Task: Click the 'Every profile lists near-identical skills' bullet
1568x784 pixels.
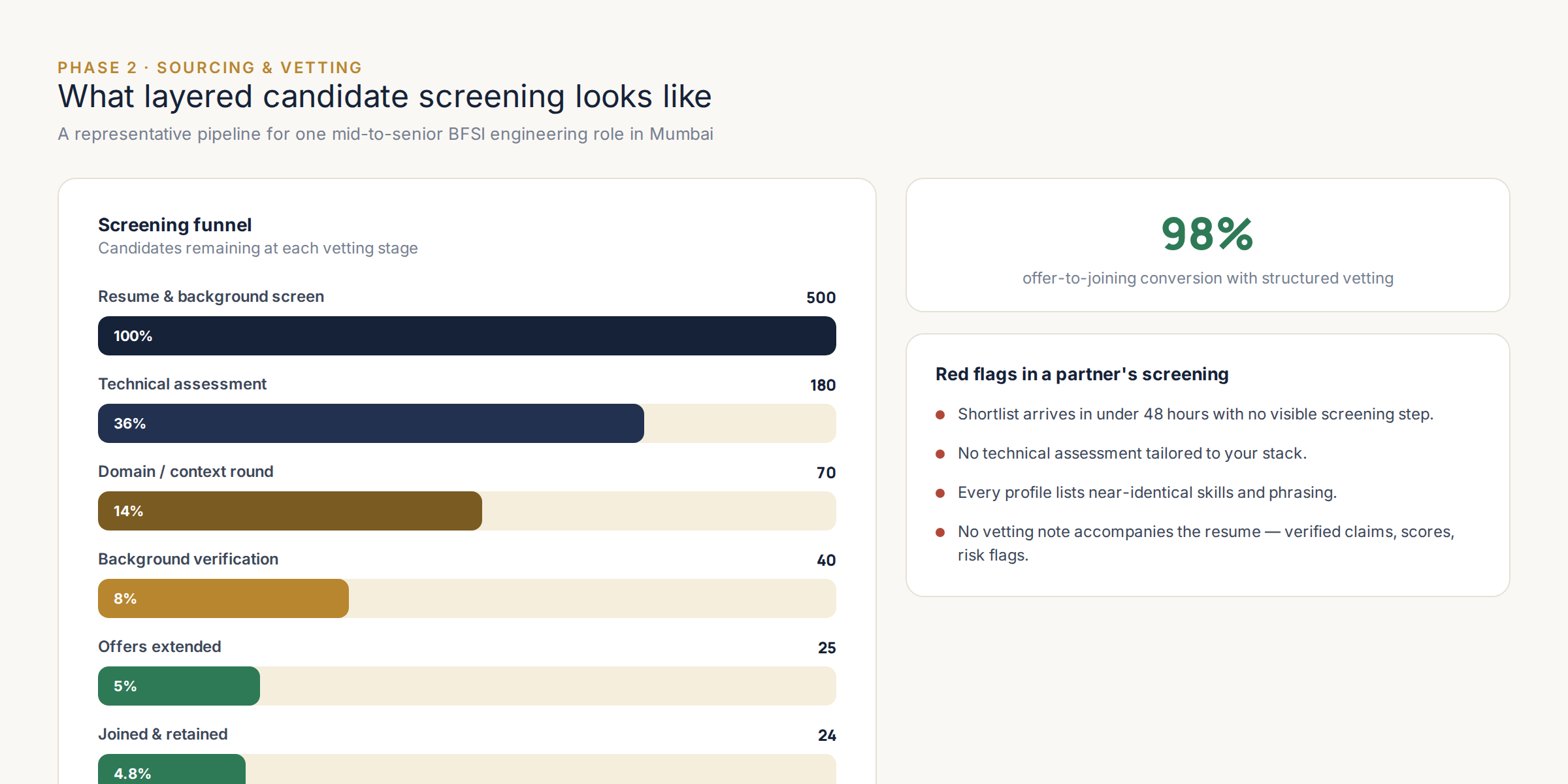Action: tap(1147, 493)
